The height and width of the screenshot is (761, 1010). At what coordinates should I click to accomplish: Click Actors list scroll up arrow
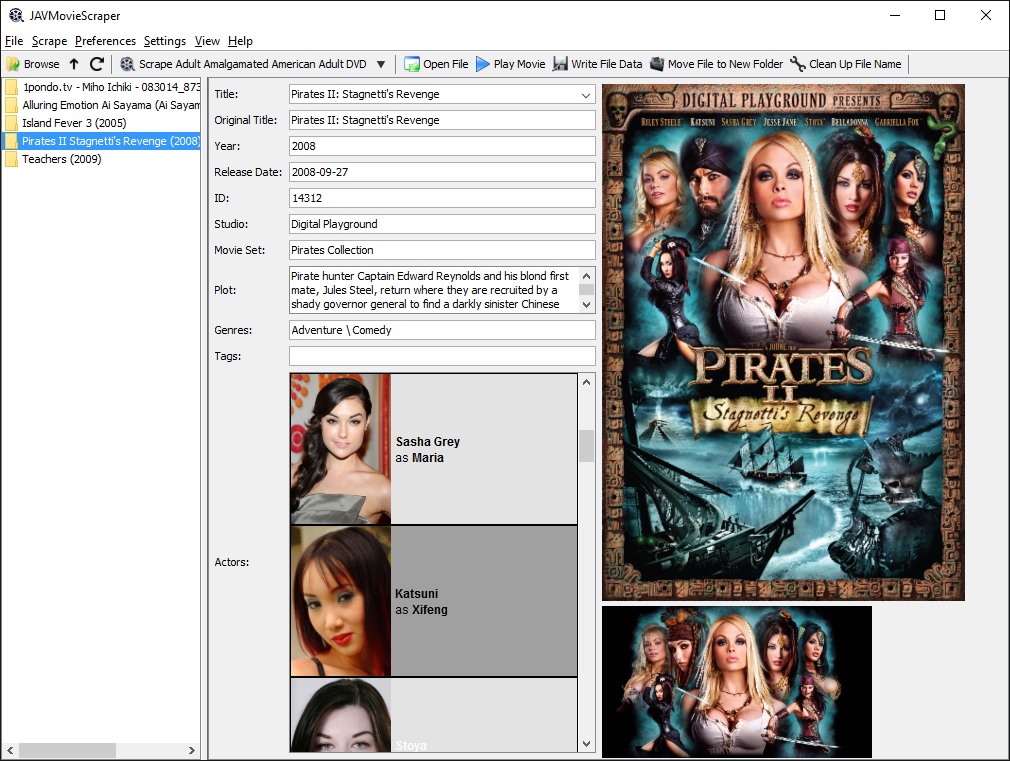click(586, 381)
